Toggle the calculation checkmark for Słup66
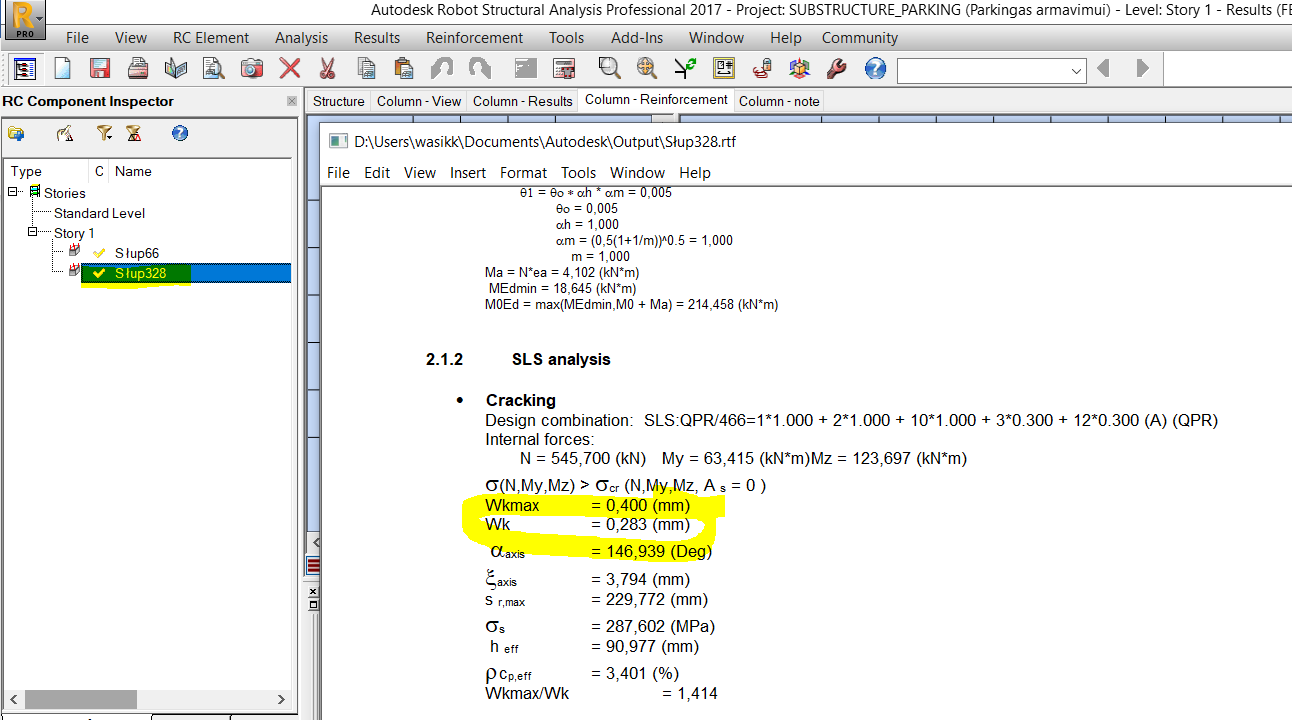Image resolution: width=1292 pixels, height=720 pixels. tap(98, 253)
